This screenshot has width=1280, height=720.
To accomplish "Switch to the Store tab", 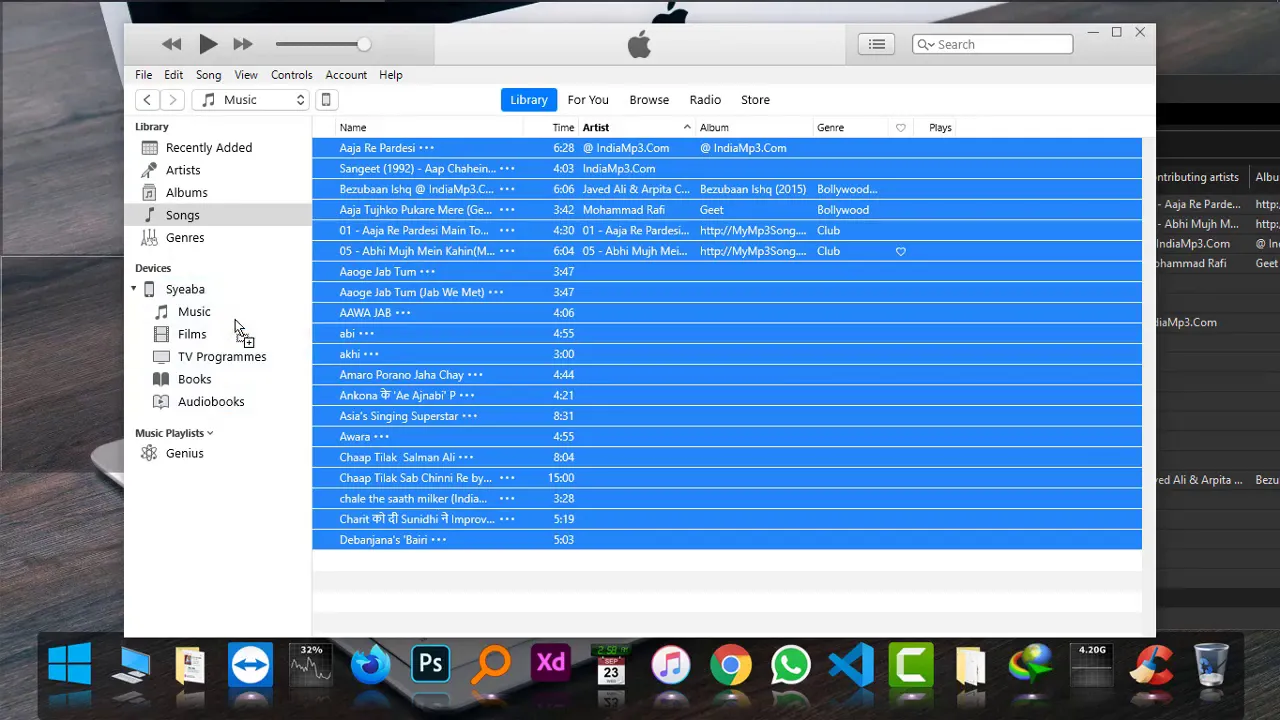I will coord(755,100).
